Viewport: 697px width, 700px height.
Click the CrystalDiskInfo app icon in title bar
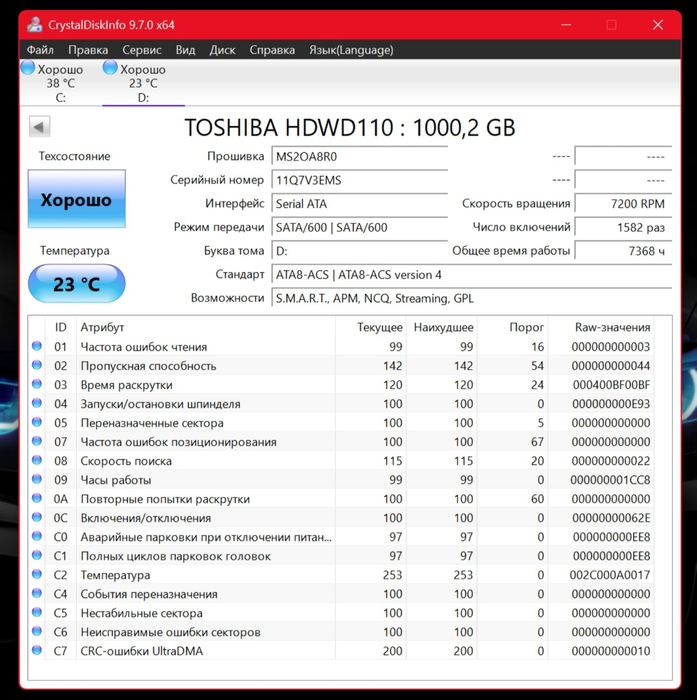pyautogui.click(x=34, y=25)
